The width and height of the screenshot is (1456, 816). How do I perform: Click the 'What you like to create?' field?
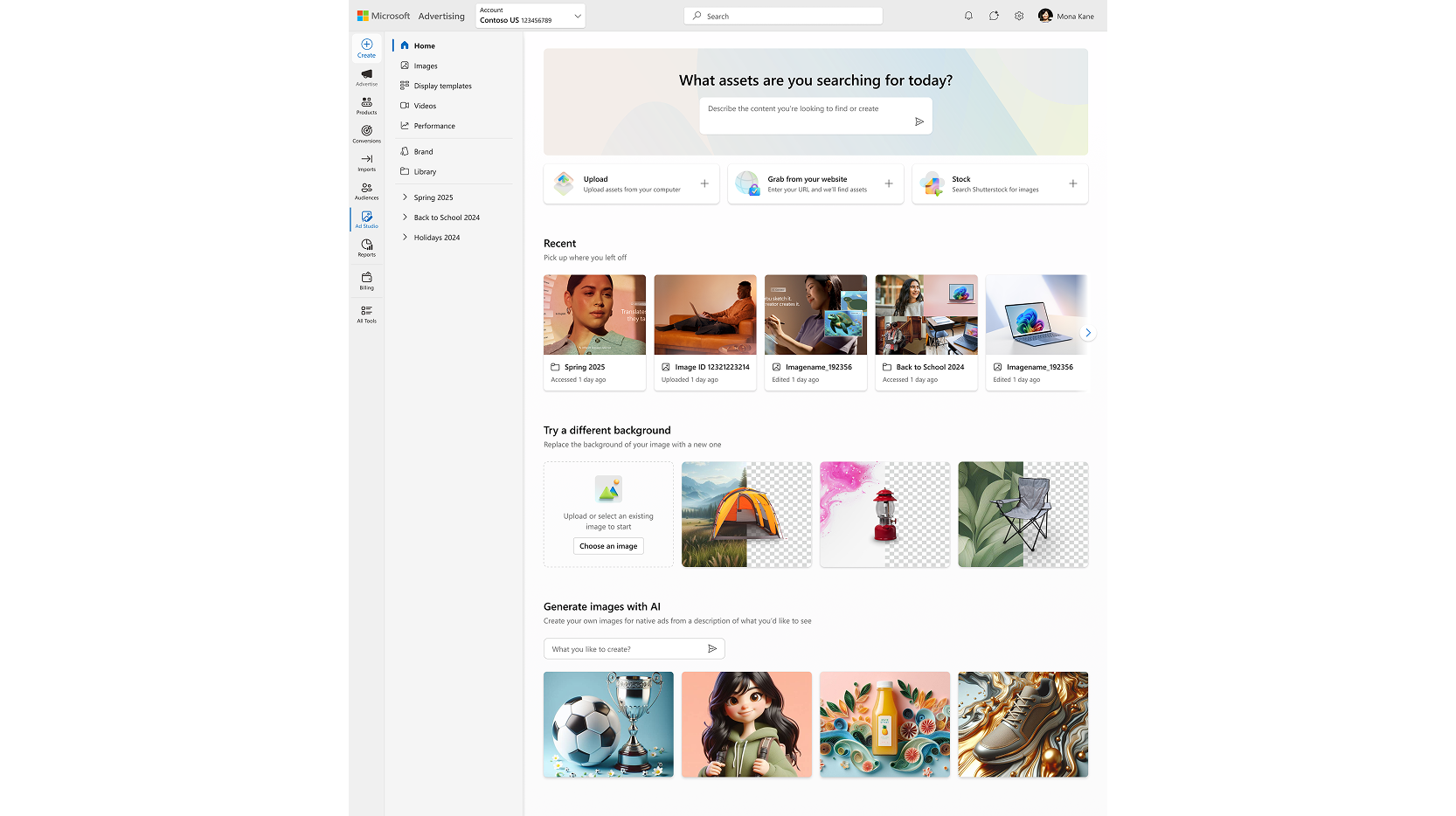point(625,649)
